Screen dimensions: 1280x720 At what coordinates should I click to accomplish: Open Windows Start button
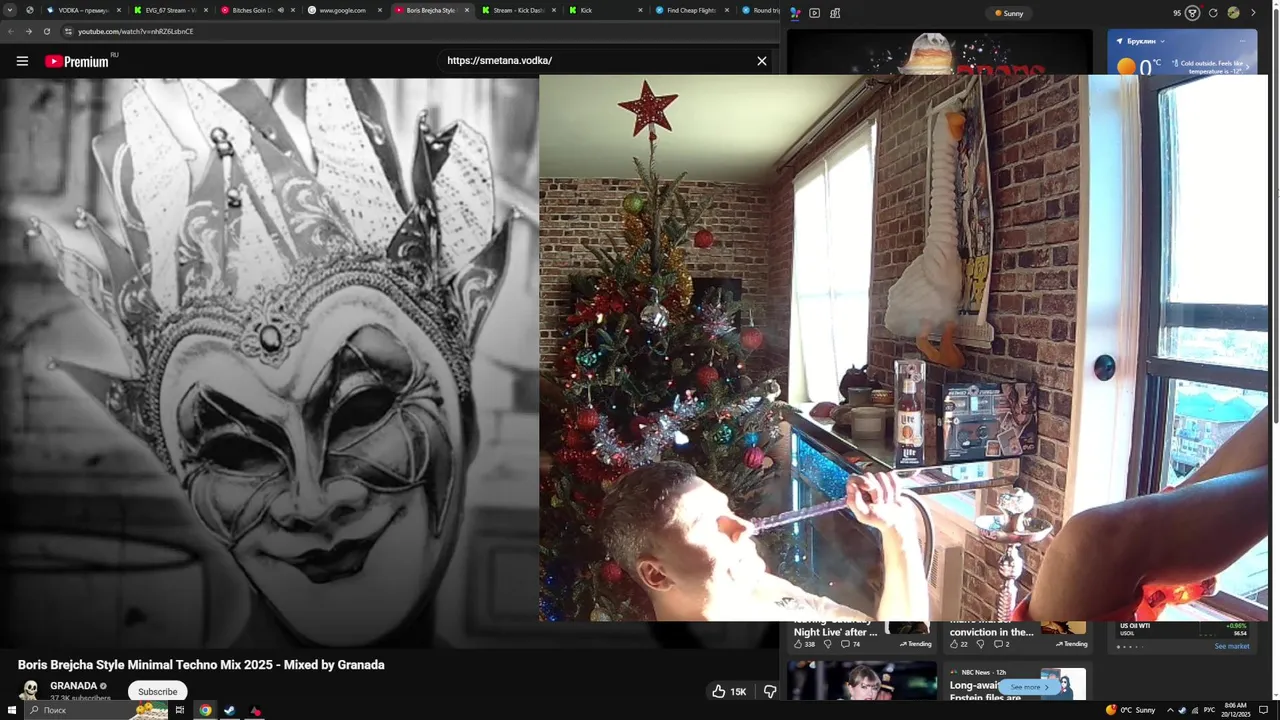point(10,710)
